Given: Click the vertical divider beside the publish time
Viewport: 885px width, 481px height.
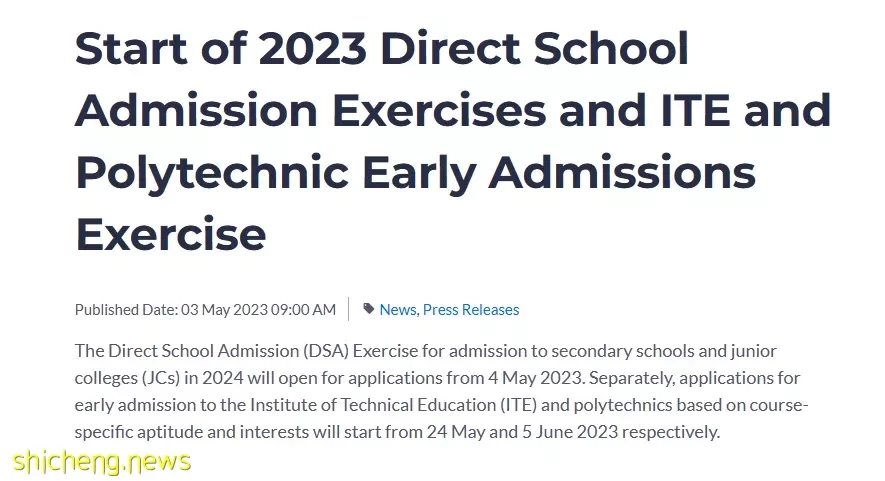Looking at the screenshot, I should tap(349, 309).
